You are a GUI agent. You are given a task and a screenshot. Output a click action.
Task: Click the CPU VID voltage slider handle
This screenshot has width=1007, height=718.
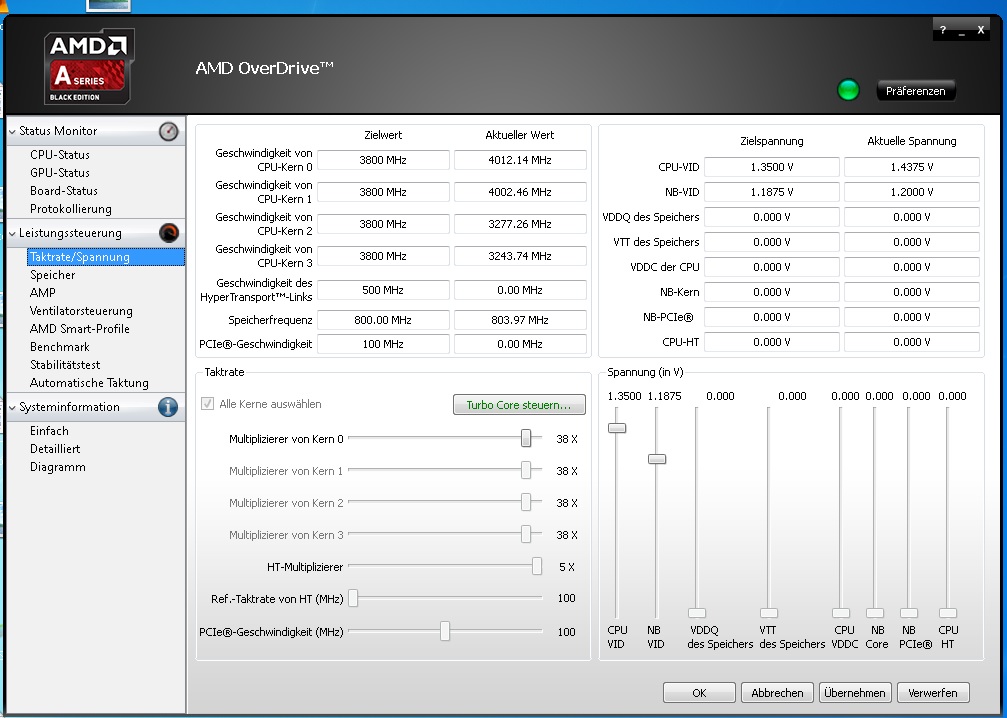click(x=617, y=428)
